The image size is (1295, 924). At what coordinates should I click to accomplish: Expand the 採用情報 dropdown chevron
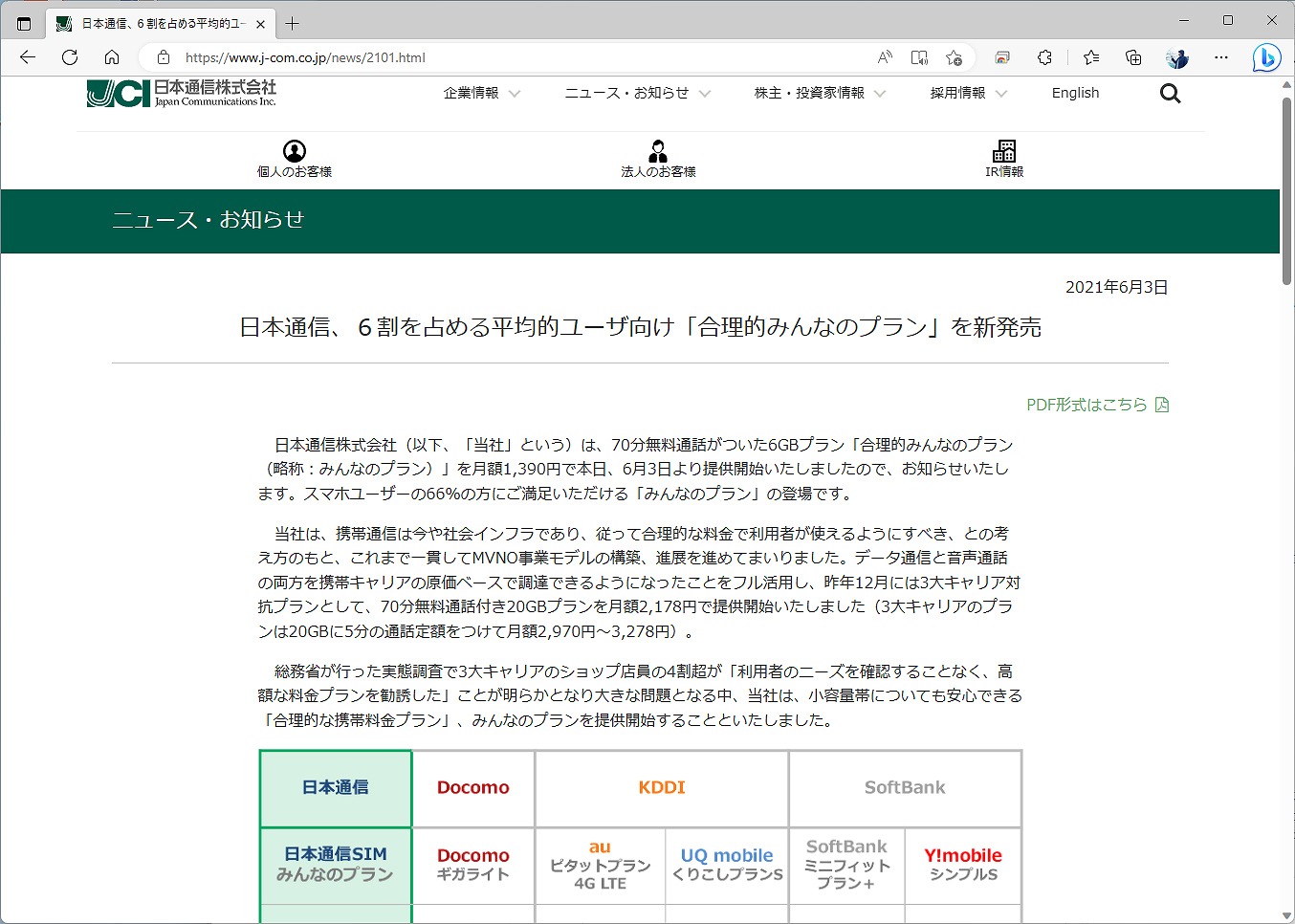pos(1001,94)
